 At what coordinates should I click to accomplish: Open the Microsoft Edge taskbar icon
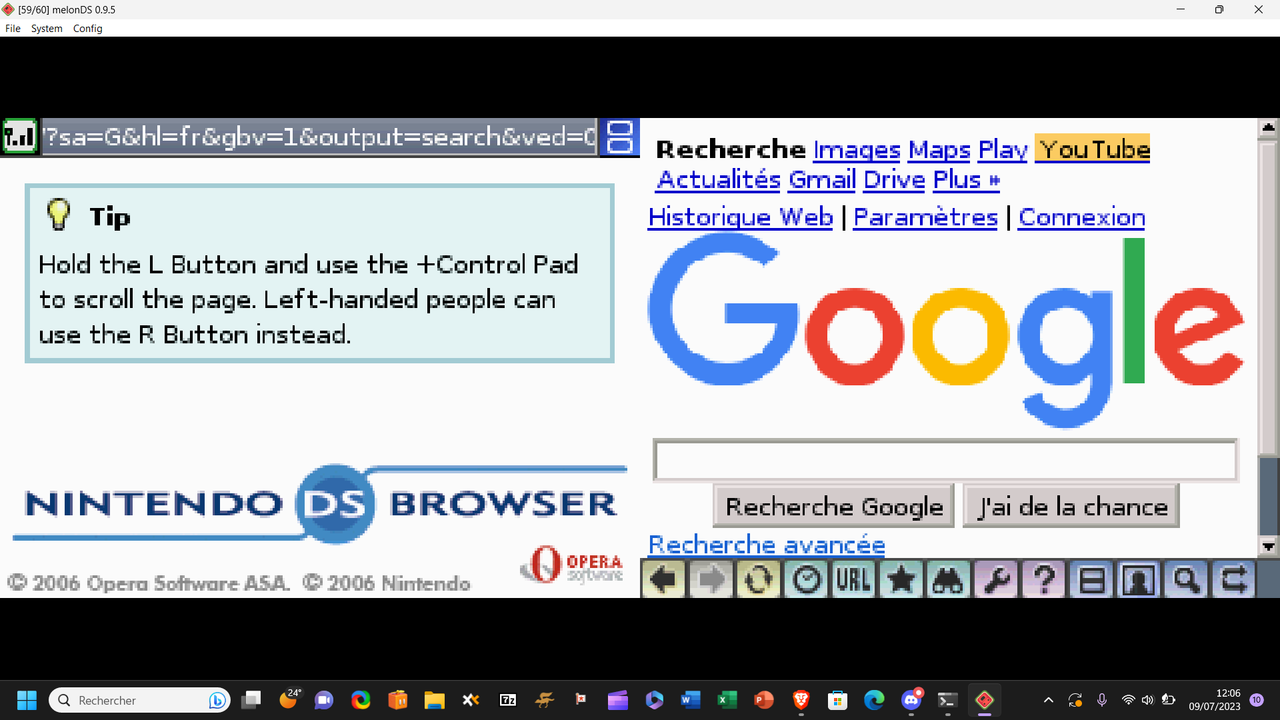click(x=874, y=700)
